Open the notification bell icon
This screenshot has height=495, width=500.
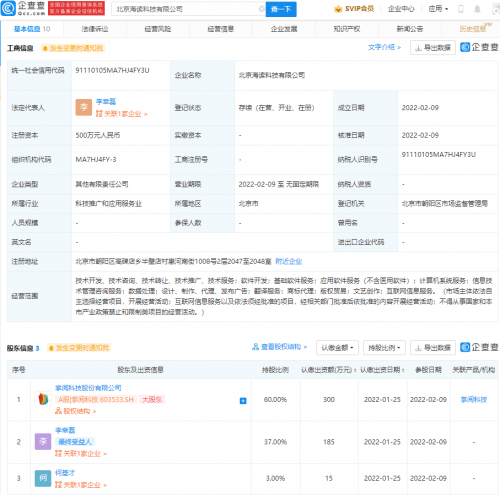point(477,9)
